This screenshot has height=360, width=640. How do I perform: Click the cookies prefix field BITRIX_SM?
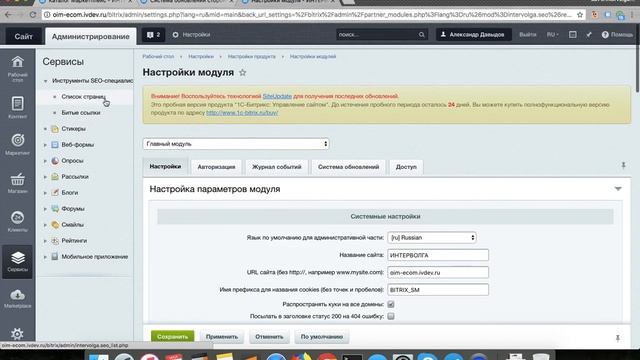point(438,290)
